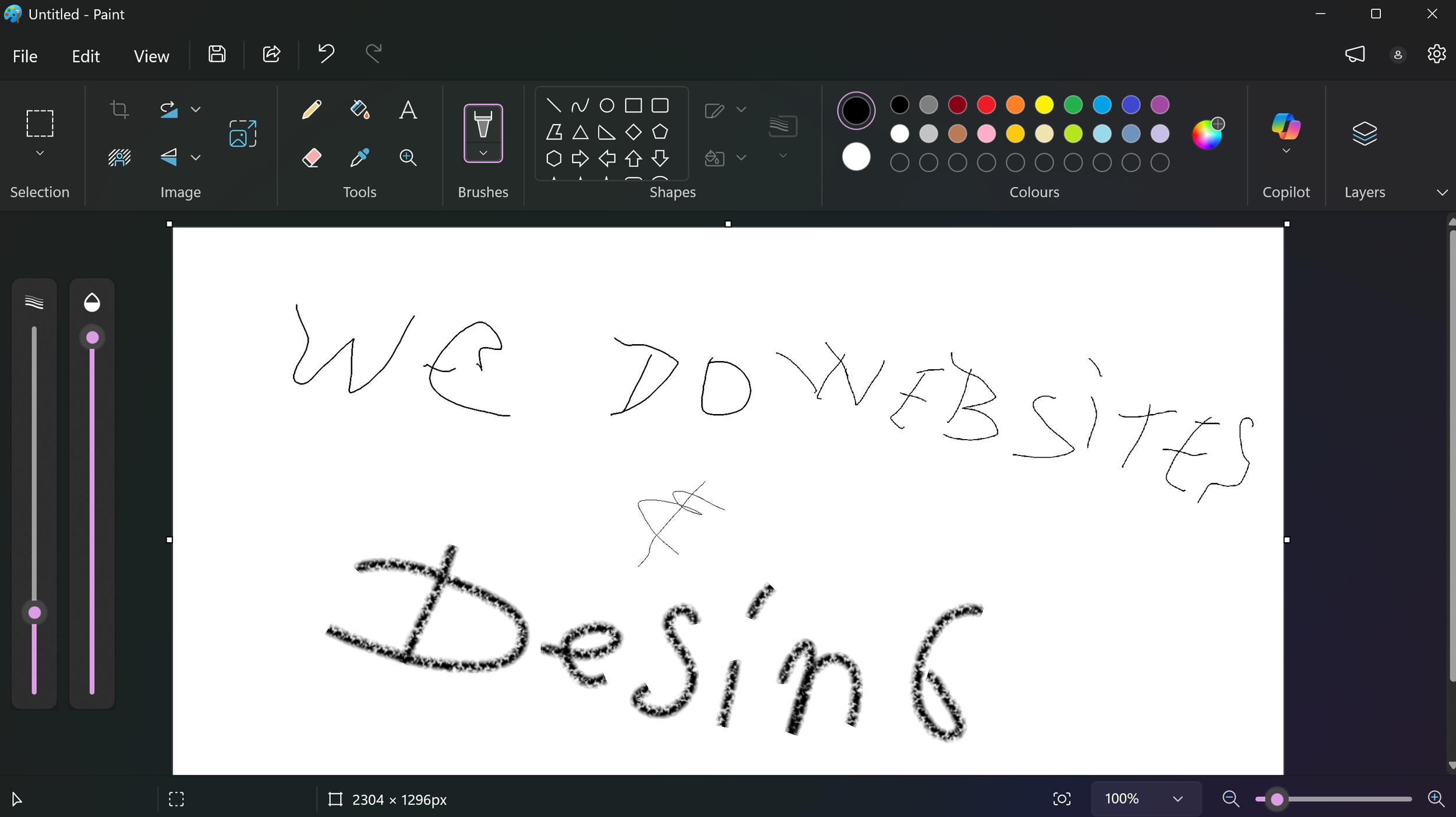
Task: Collapse the ribbon with the chevron
Action: (1442, 192)
